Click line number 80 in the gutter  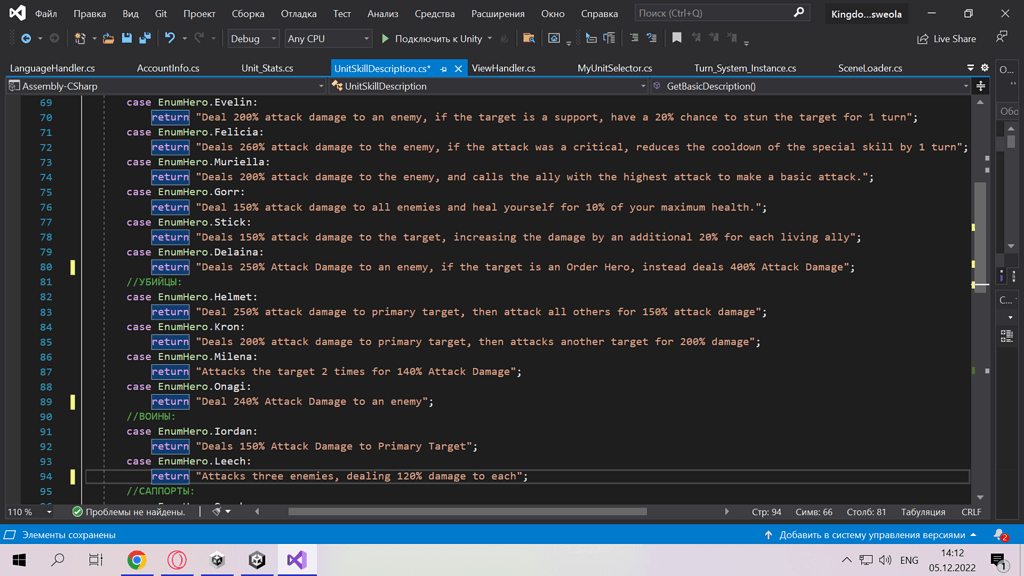pos(46,267)
